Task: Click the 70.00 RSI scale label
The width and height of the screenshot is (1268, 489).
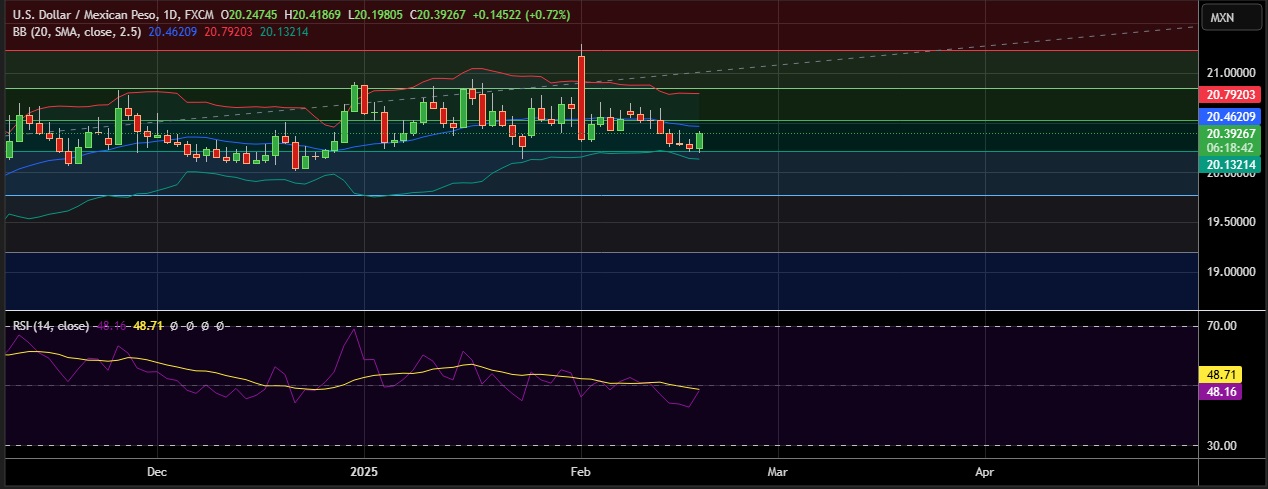Action: pos(1223,326)
